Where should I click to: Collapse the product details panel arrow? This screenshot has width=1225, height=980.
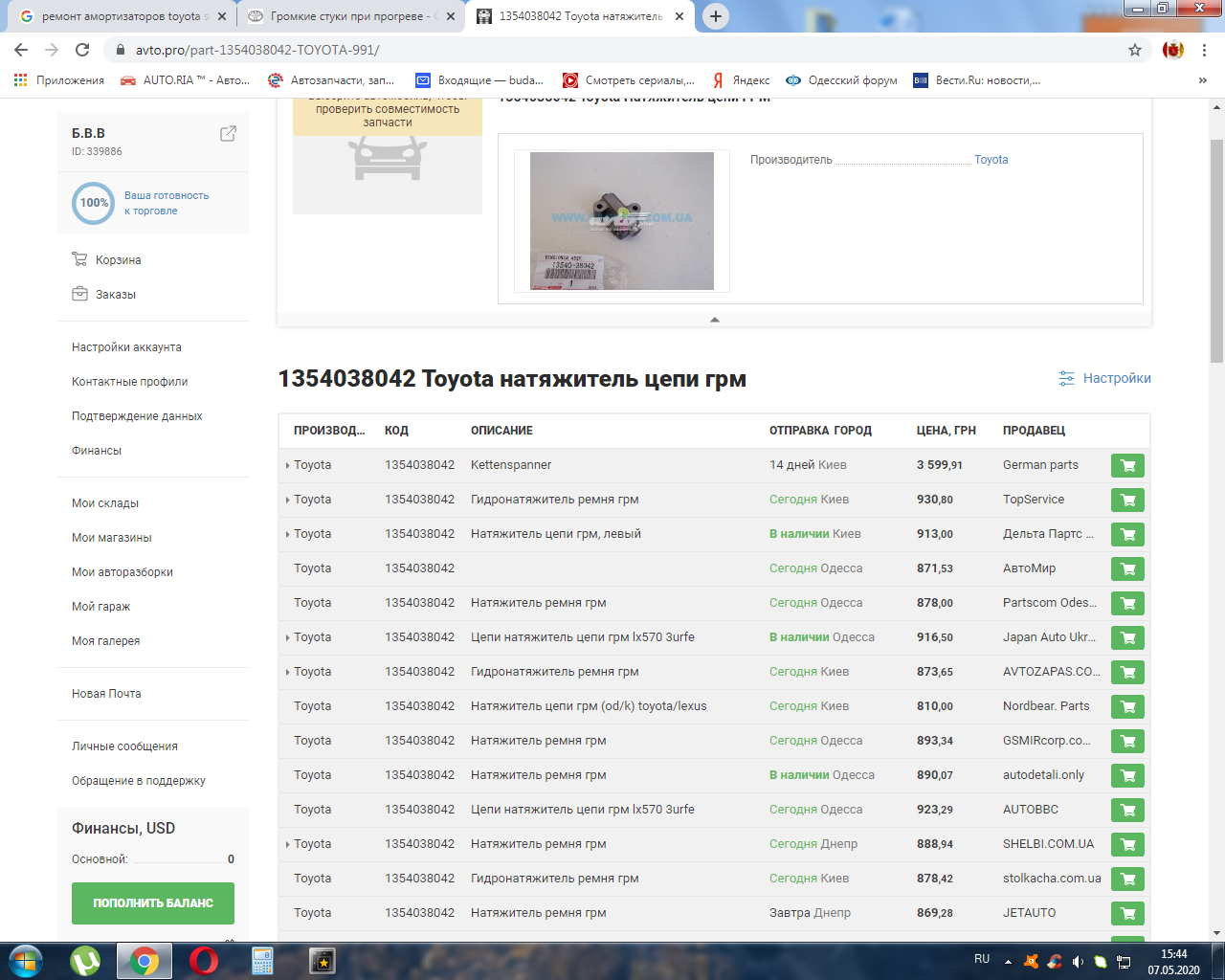(x=714, y=320)
